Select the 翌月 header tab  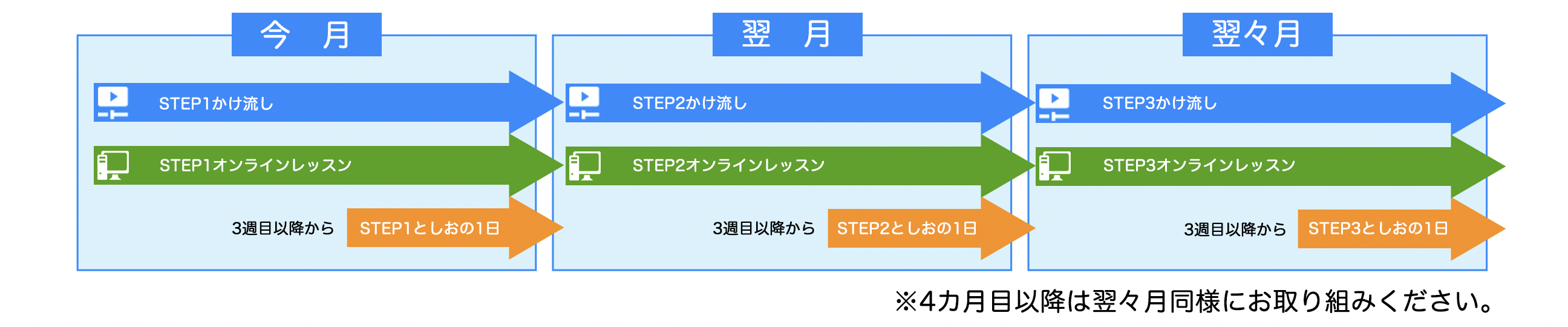[x=787, y=35]
